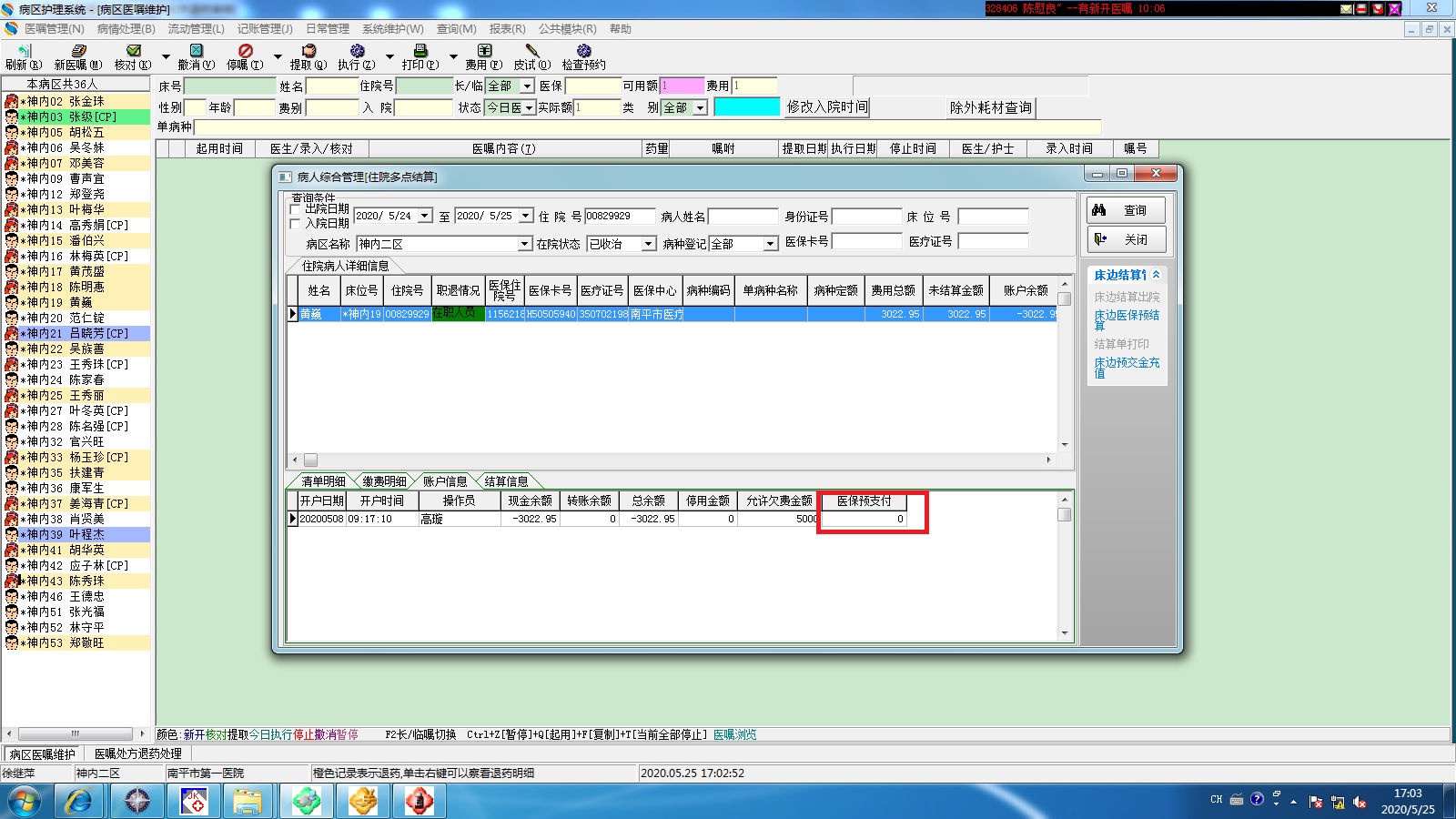Click the 关闭 close button in dialog
The height and width of the screenshot is (819, 1456).
pos(1126,239)
